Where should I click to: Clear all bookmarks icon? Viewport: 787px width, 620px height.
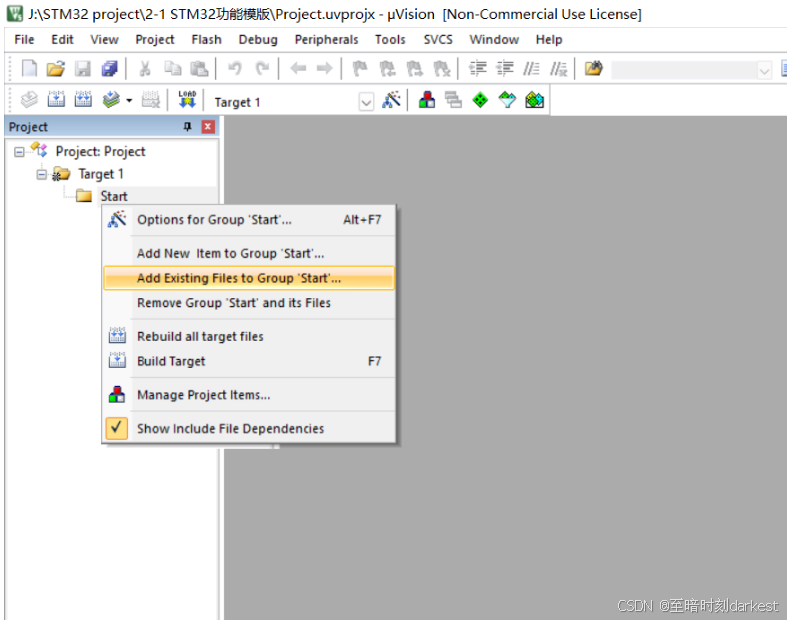[442, 68]
